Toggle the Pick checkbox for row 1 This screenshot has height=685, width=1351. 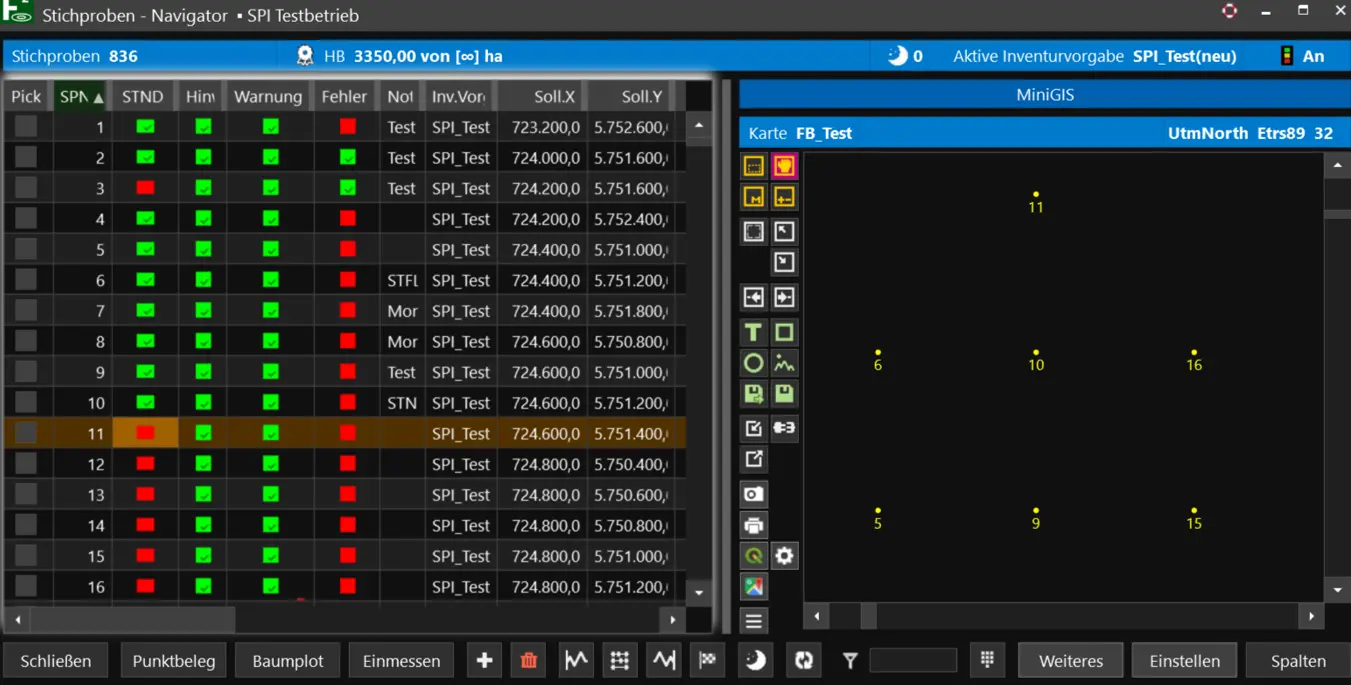[x=26, y=126]
